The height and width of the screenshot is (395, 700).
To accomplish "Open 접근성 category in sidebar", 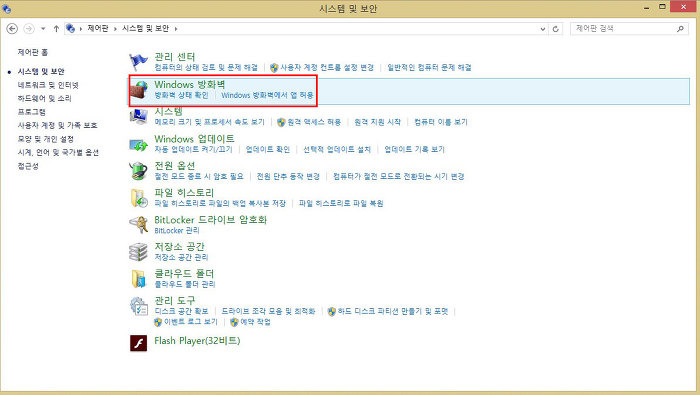I will coord(28,166).
